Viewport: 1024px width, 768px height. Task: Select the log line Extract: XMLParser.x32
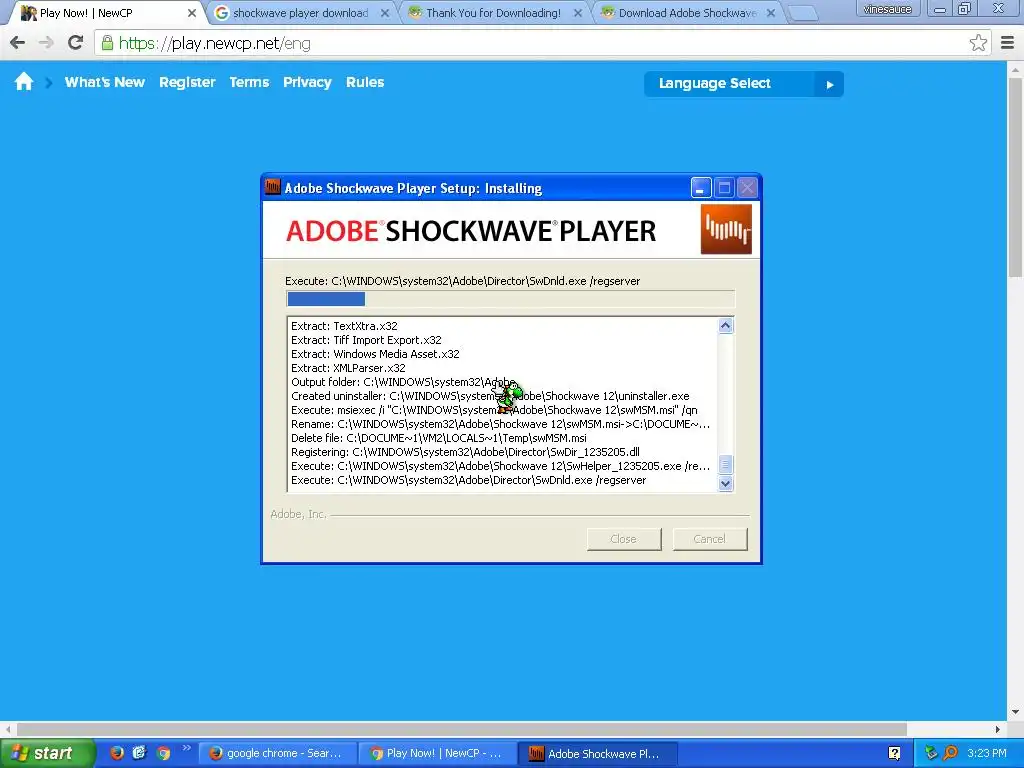(x=348, y=368)
